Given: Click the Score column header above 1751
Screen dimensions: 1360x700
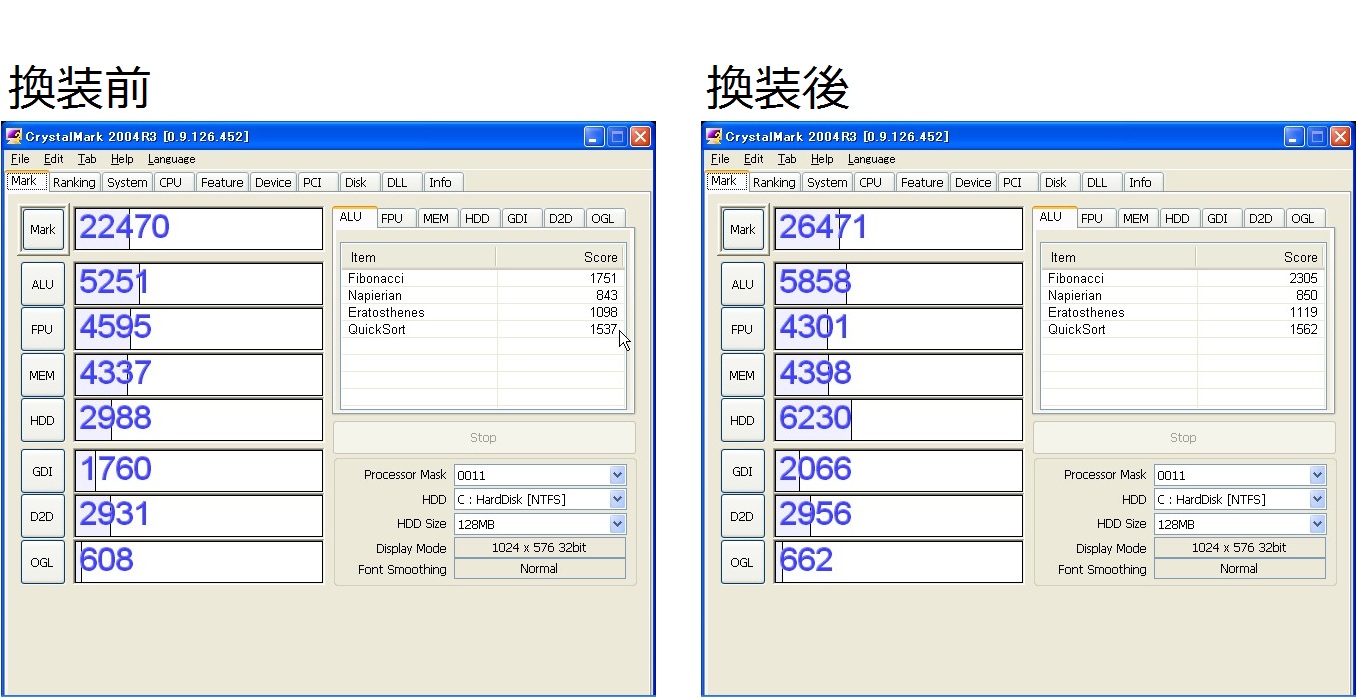Looking at the screenshot, I should [x=560, y=257].
